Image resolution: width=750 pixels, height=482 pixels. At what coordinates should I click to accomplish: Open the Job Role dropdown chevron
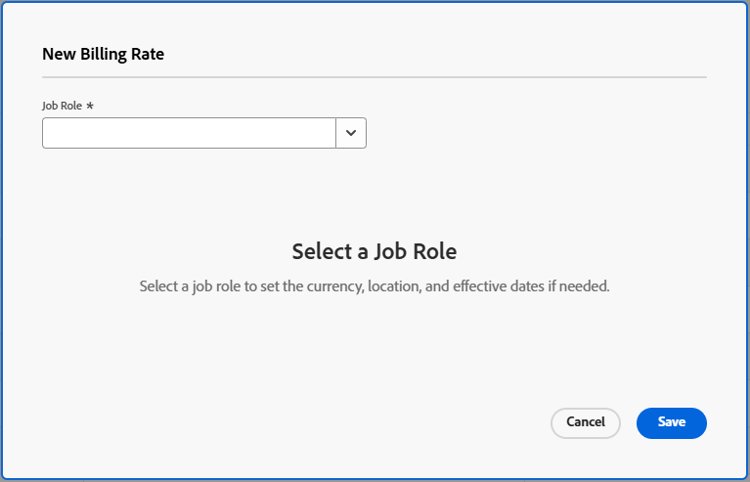pyautogui.click(x=351, y=133)
